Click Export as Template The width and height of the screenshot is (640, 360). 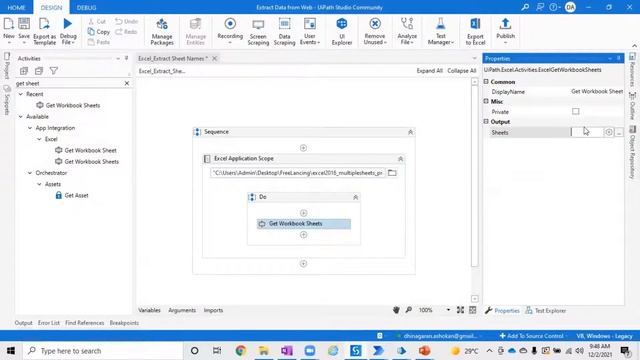(44, 31)
